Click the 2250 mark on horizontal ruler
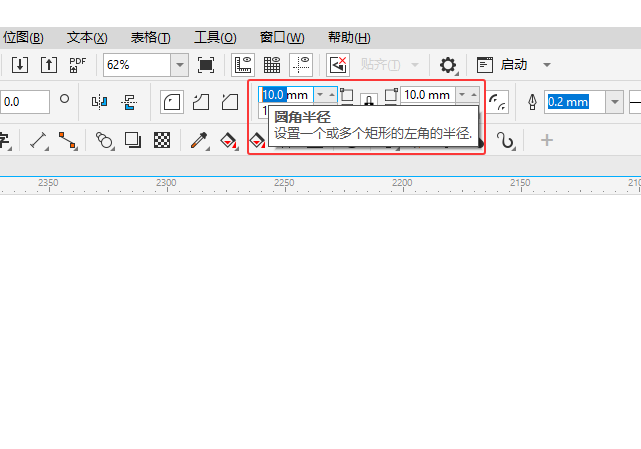The image size is (641, 449). pyautogui.click(x=284, y=183)
